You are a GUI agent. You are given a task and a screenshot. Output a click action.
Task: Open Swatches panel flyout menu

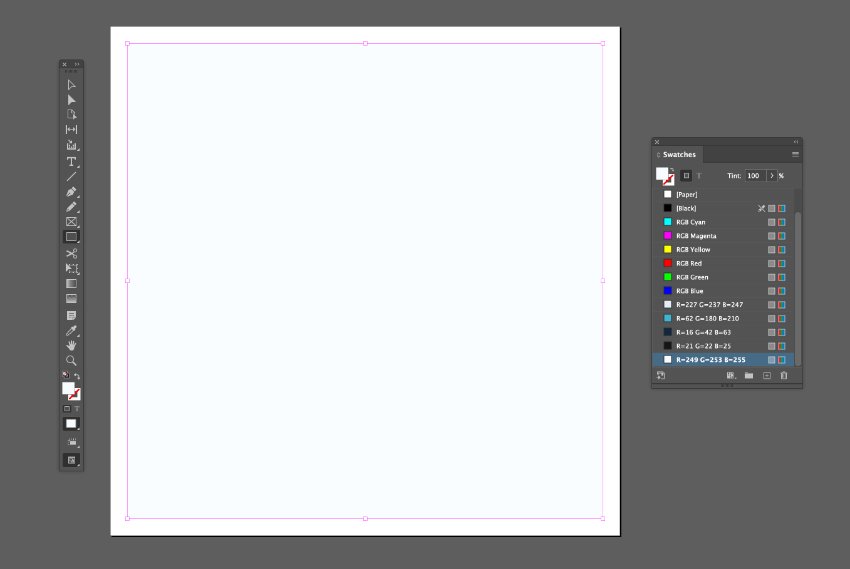click(x=795, y=154)
